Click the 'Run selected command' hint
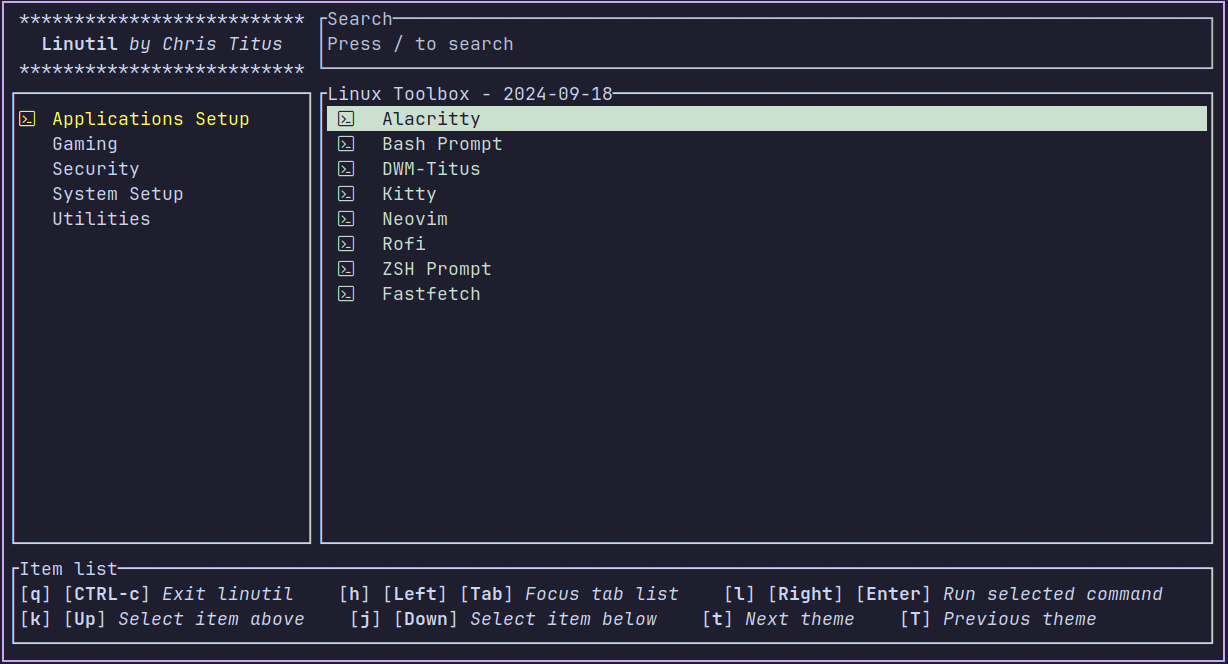The height and width of the screenshot is (664, 1228). click(x=1053, y=594)
